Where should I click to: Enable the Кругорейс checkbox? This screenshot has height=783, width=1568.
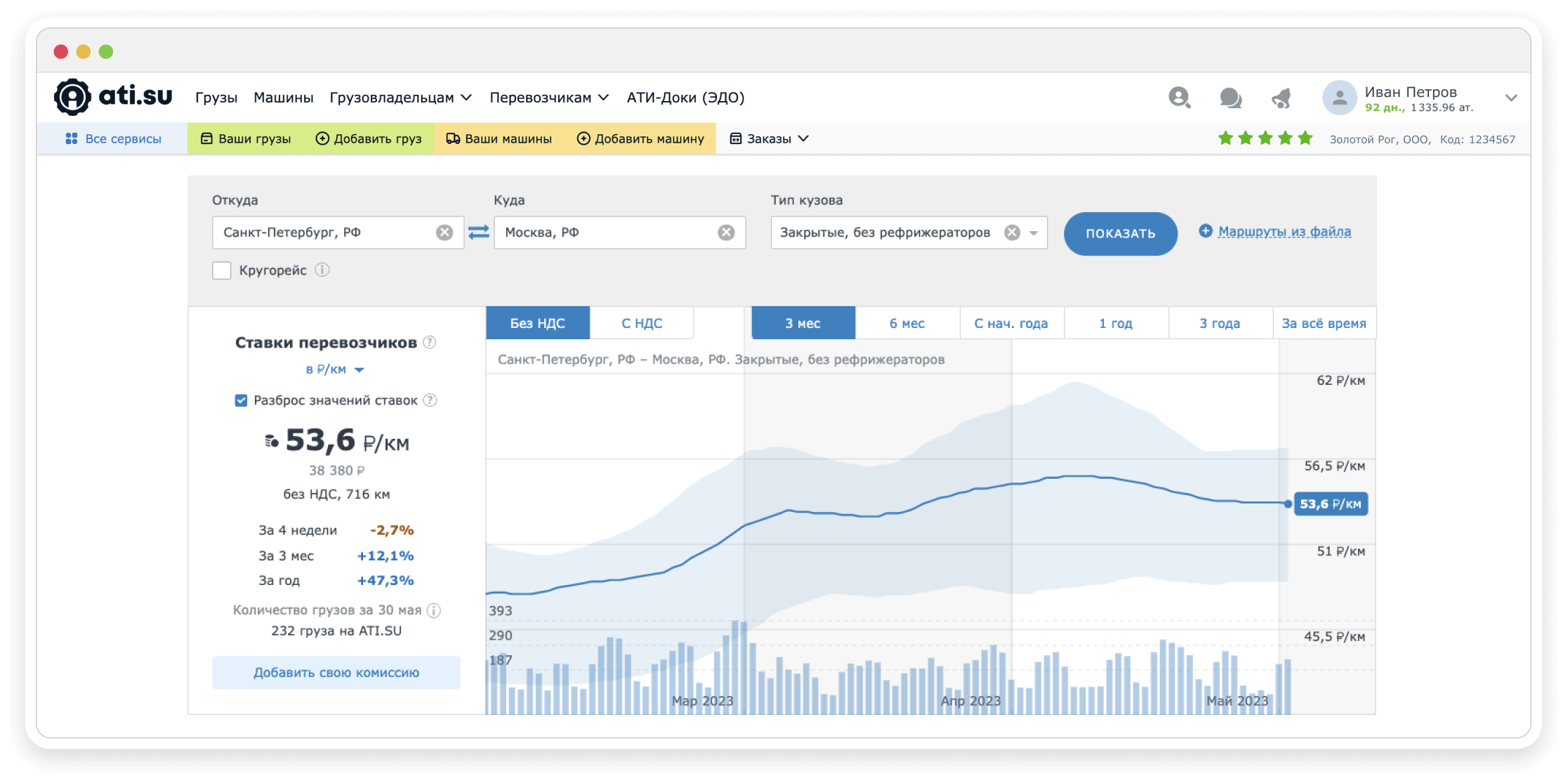[222, 270]
